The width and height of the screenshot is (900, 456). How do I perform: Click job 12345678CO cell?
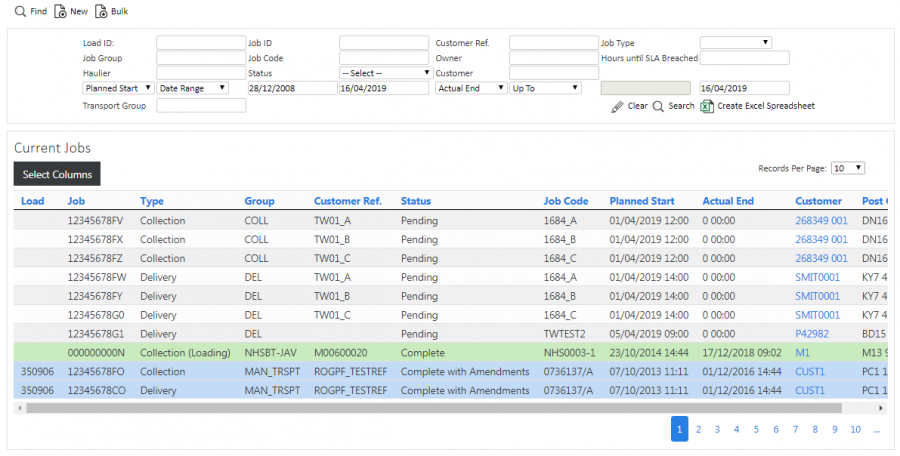coord(96,391)
